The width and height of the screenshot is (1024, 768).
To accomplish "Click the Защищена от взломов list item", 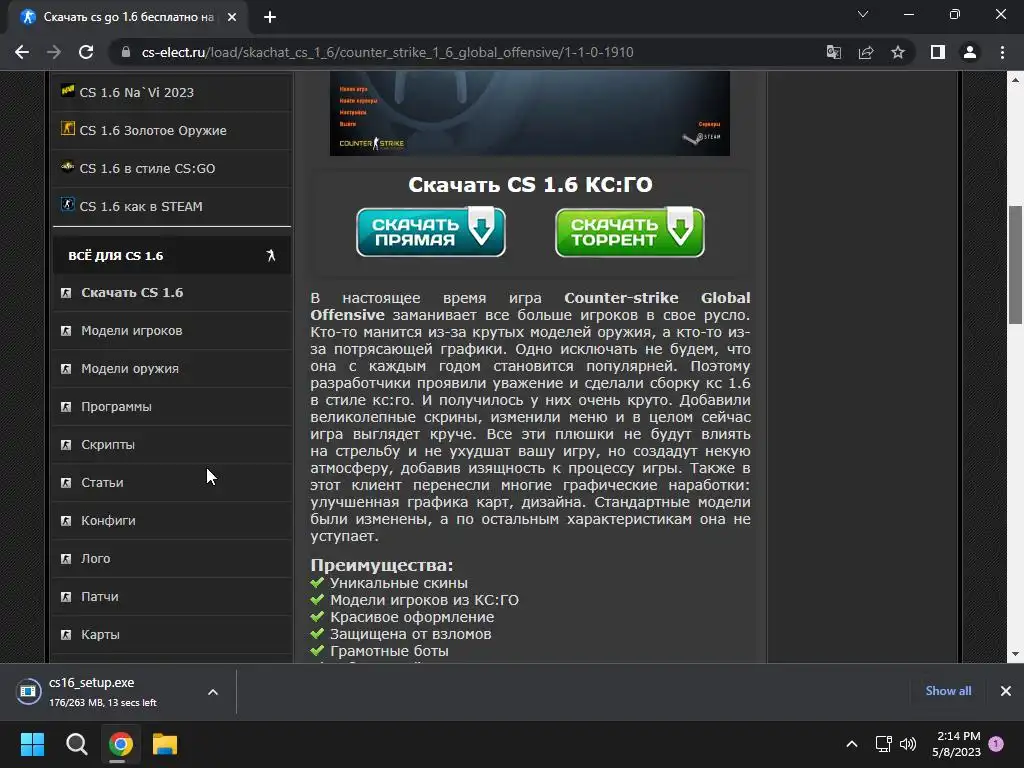I will point(410,633).
